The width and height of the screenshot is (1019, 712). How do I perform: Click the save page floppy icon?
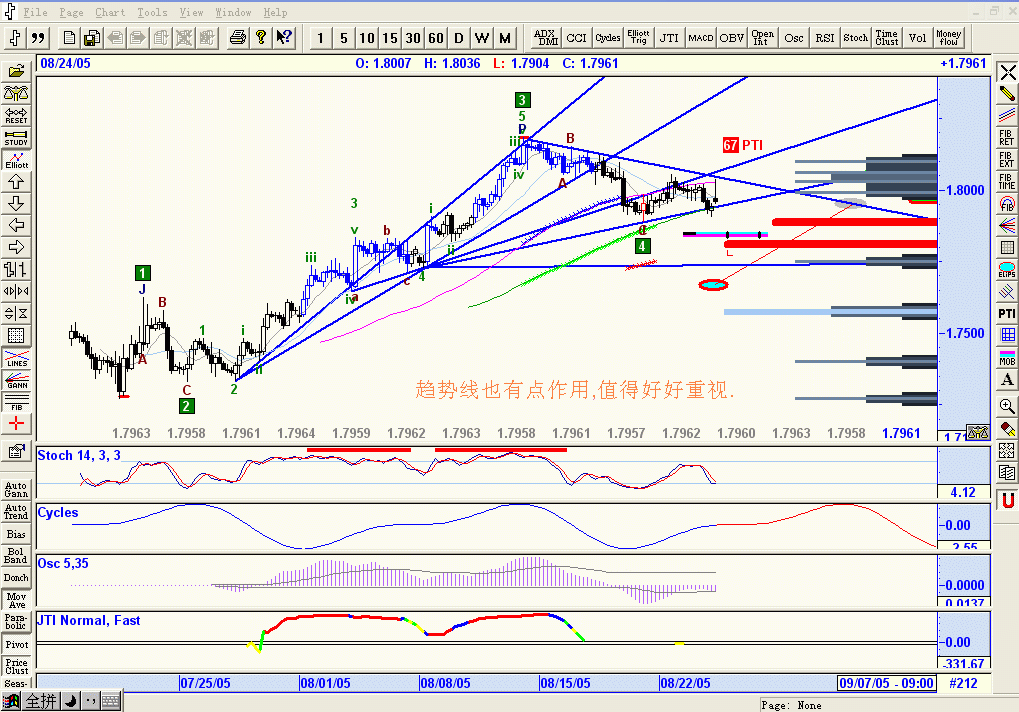92,38
